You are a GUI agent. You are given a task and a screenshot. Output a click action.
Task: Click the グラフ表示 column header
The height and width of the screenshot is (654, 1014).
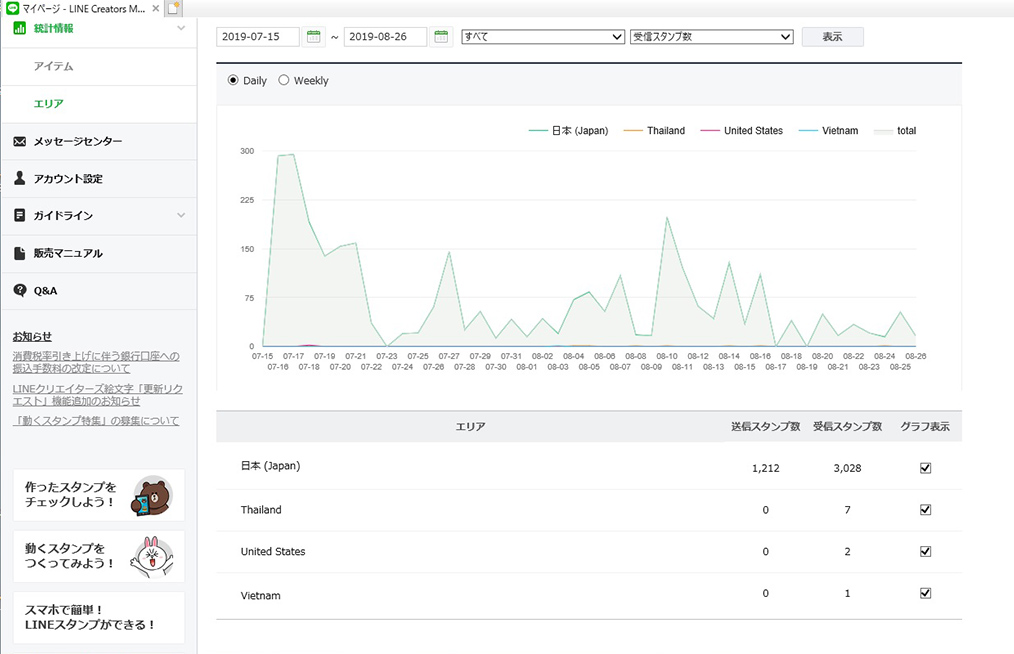coord(925,426)
